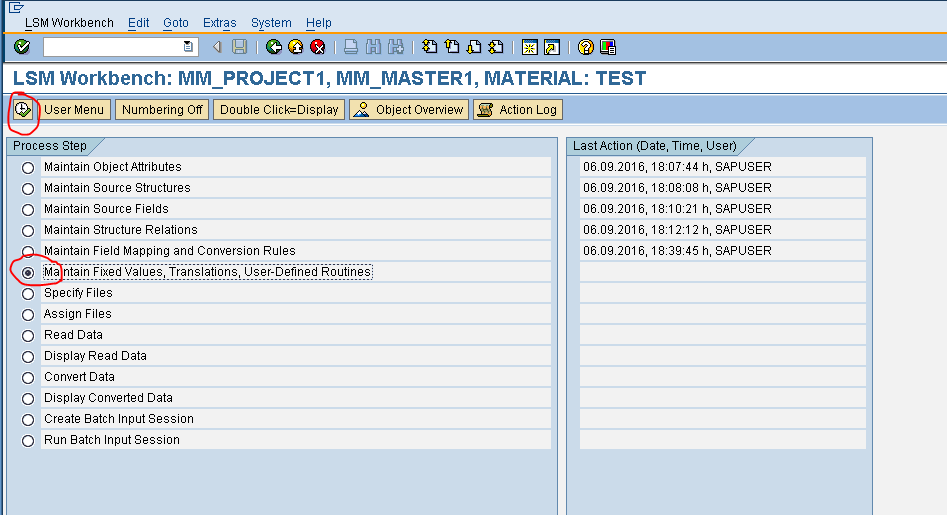Select Display Converted Data radio button
The width and height of the screenshot is (947, 515).
[28, 399]
